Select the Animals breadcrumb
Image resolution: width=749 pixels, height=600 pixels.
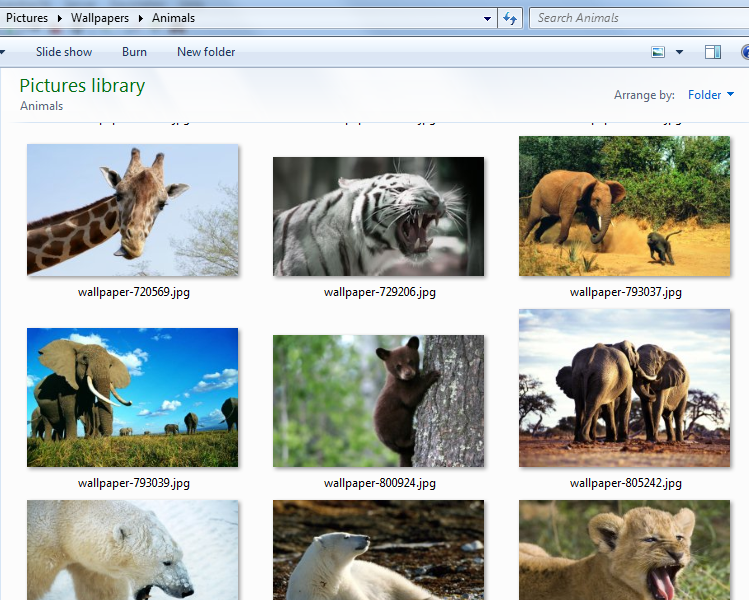click(x=173, y=18)
